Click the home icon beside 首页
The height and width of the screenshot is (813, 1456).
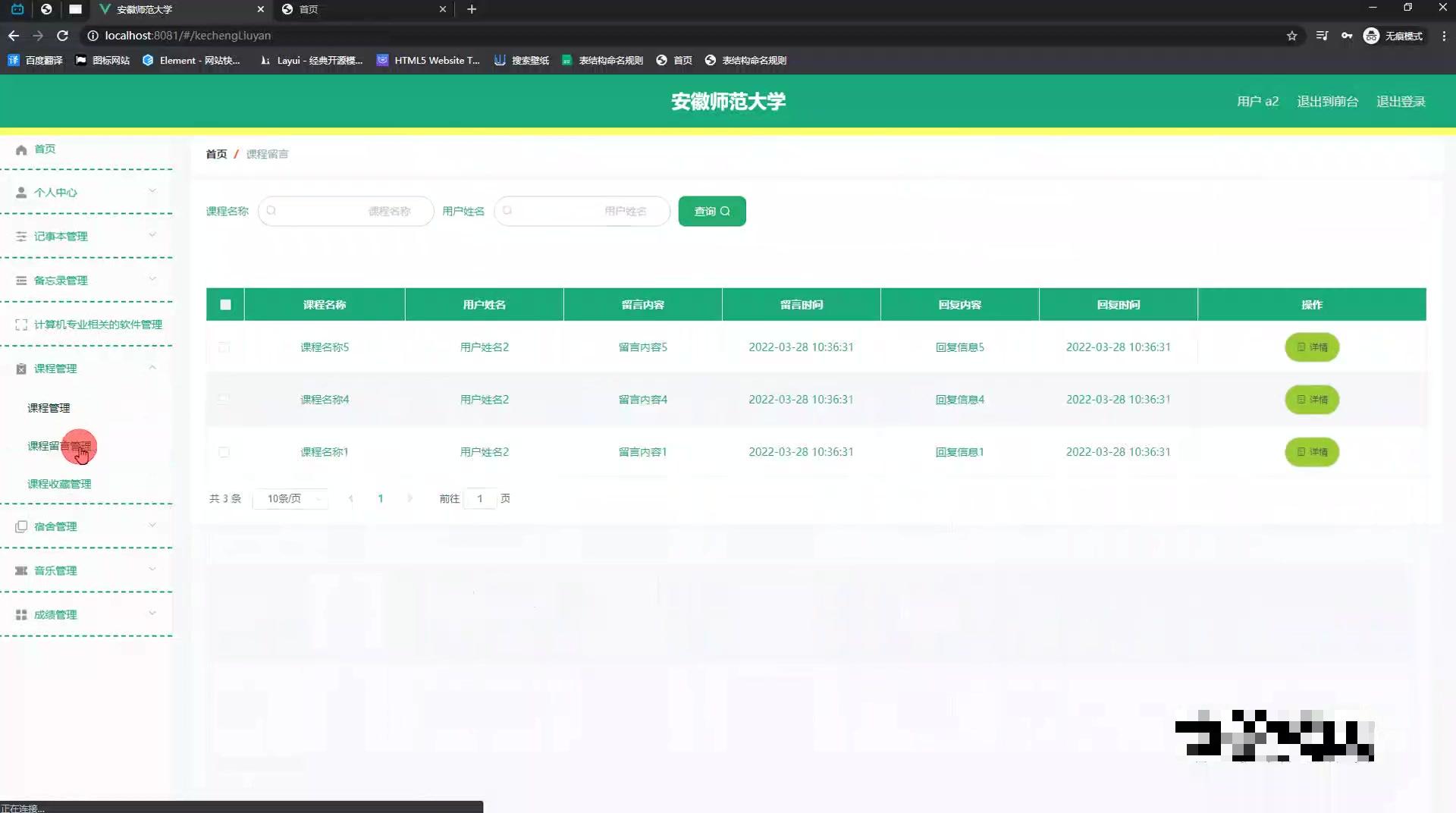pyautogui.click(x=21, y=149)
